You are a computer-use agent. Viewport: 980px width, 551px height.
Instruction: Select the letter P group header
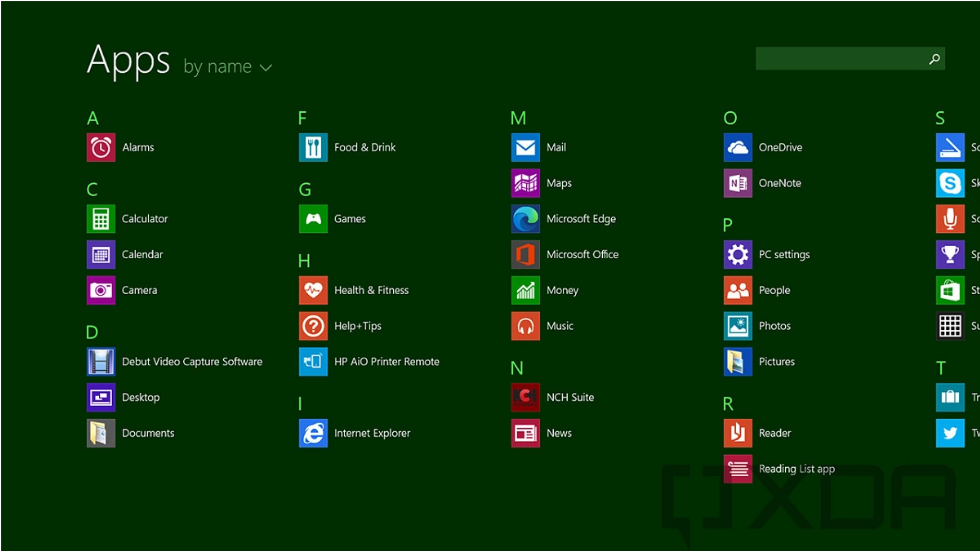(x=728, y=226)
